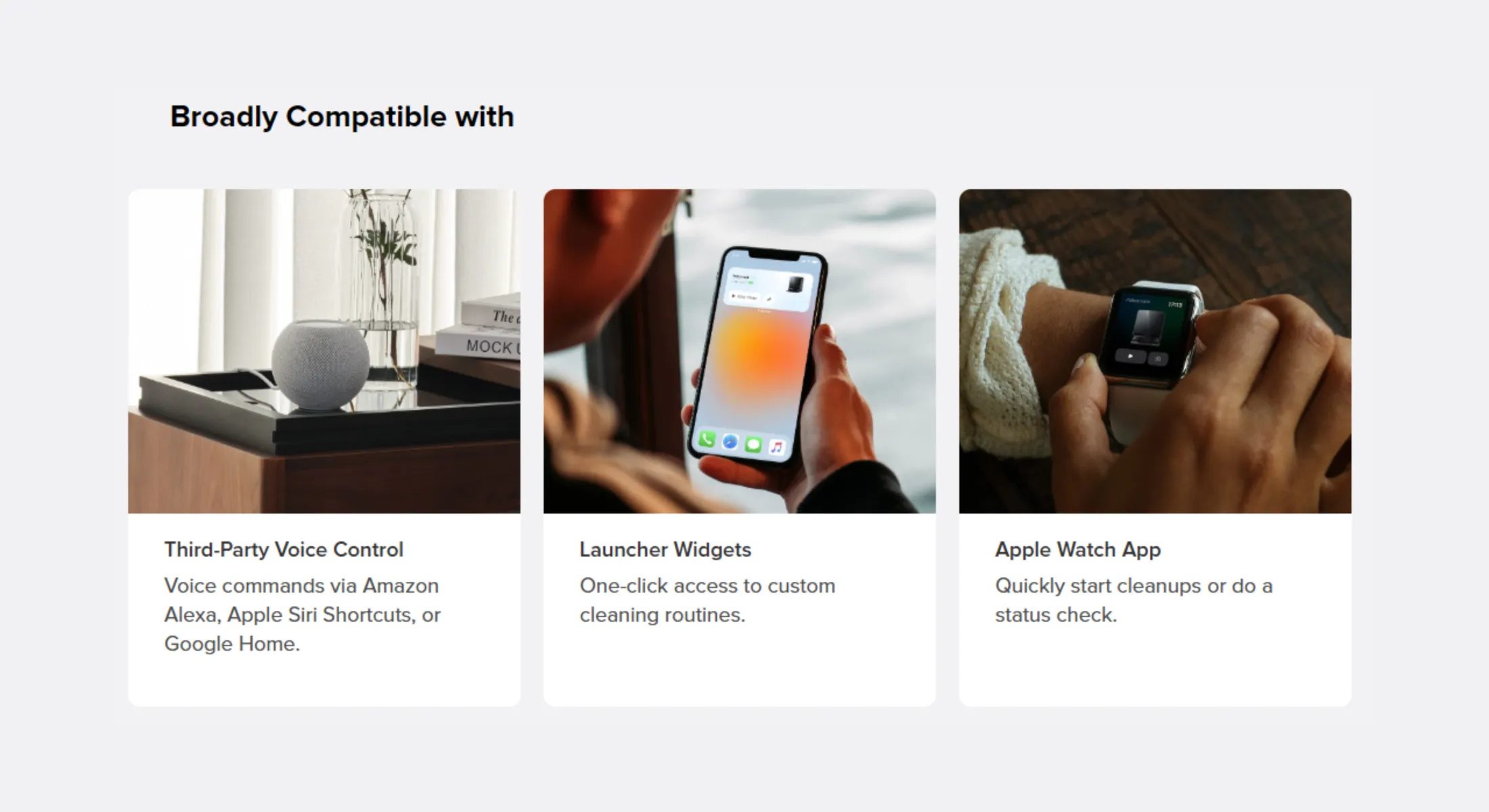Click the 'Broadly Compatible with' heading
This screenshot has height=812, width=1489.
click(x=342, y=116)
